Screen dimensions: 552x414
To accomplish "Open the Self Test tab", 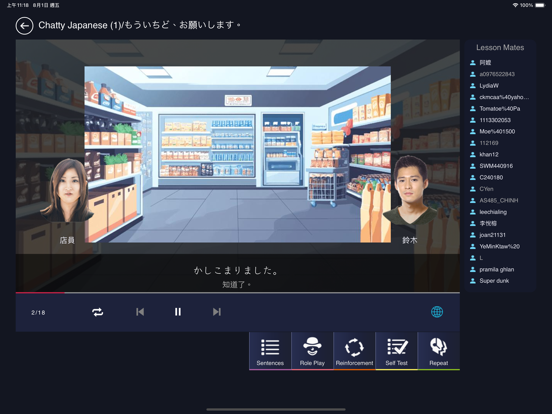I will pyautogui.click(x=396, y=351).
